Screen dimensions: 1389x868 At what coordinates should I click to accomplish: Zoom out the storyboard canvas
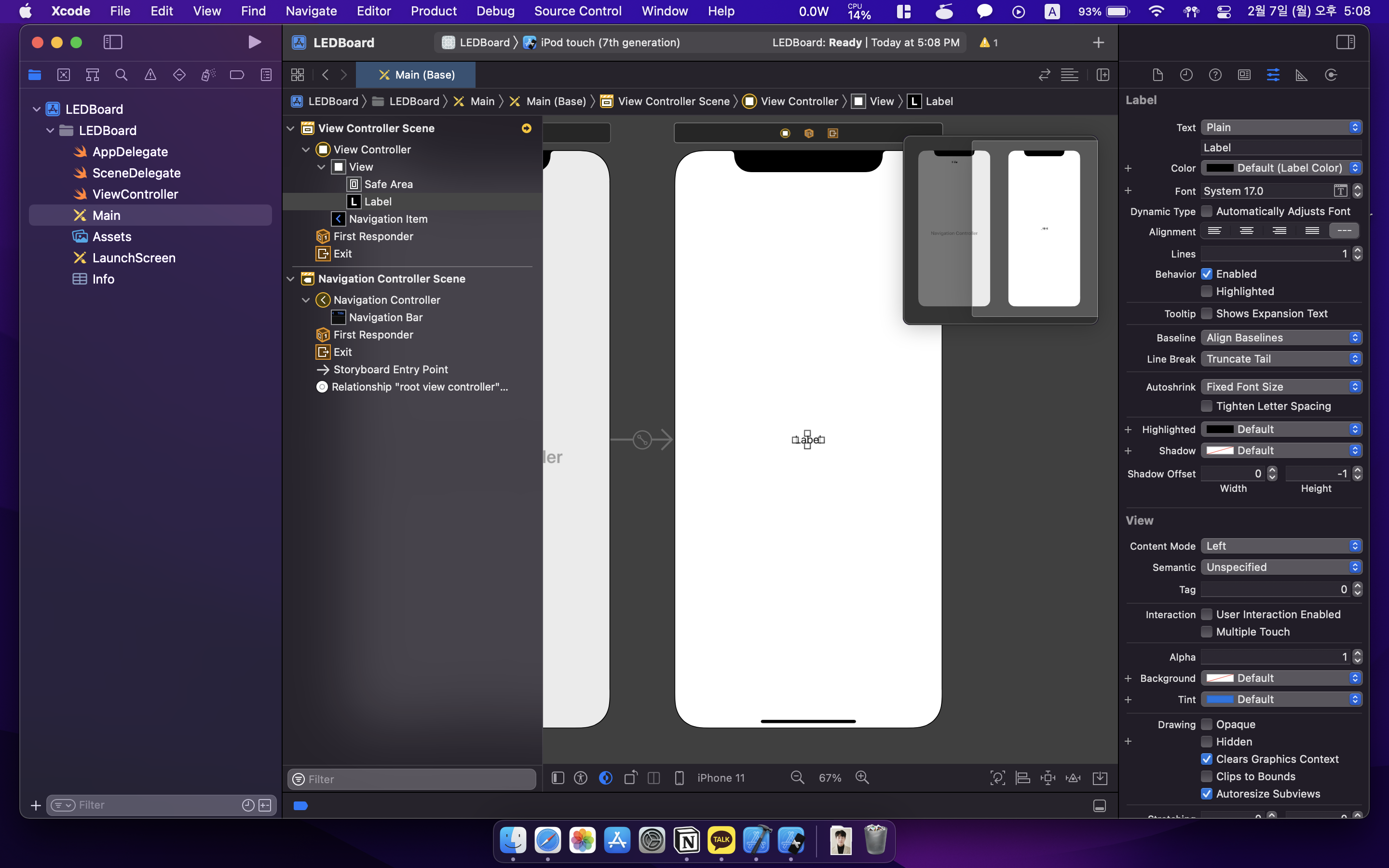[797, 777]
